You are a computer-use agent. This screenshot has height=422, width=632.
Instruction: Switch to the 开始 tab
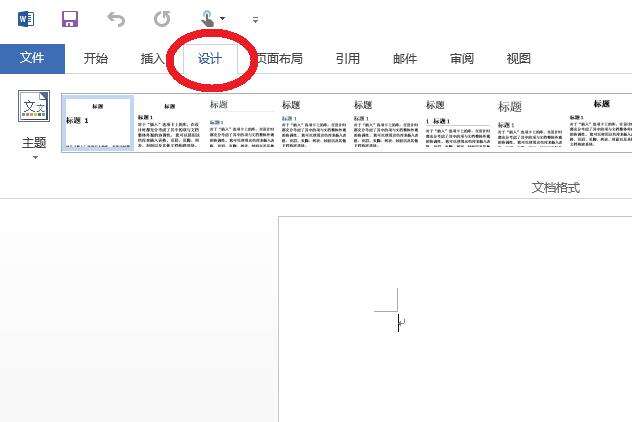tap(96, 58)
